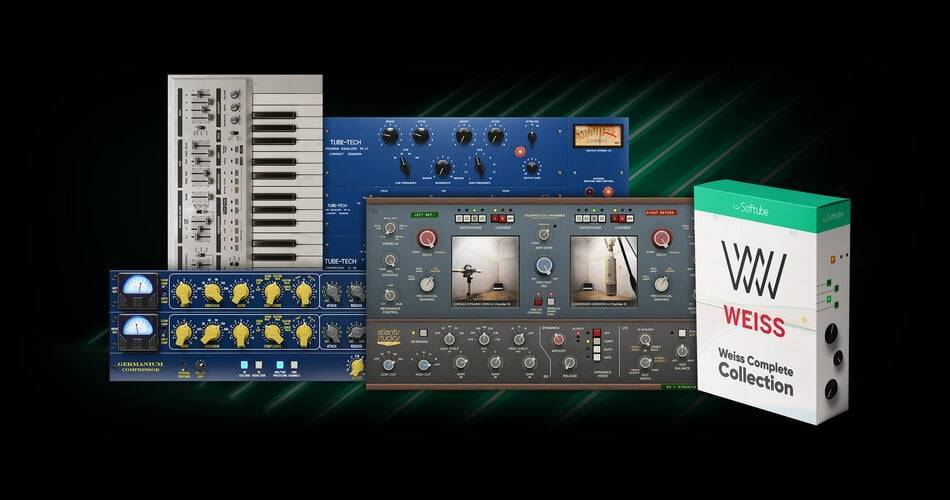Click the gray Attack knob on lower Germanium channel
Viewport: 950px width, 500px height.
(331, 333)
